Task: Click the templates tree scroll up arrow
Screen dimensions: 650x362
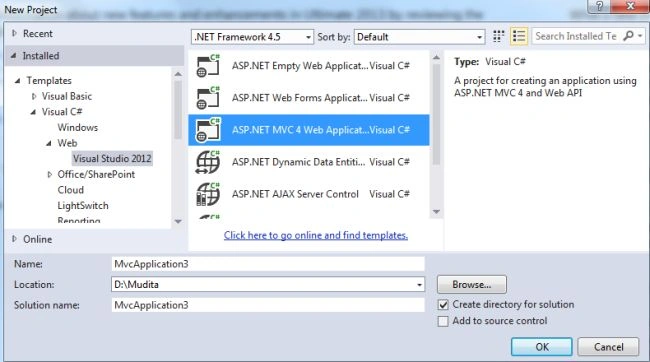Action: click(x=178, y=74)
